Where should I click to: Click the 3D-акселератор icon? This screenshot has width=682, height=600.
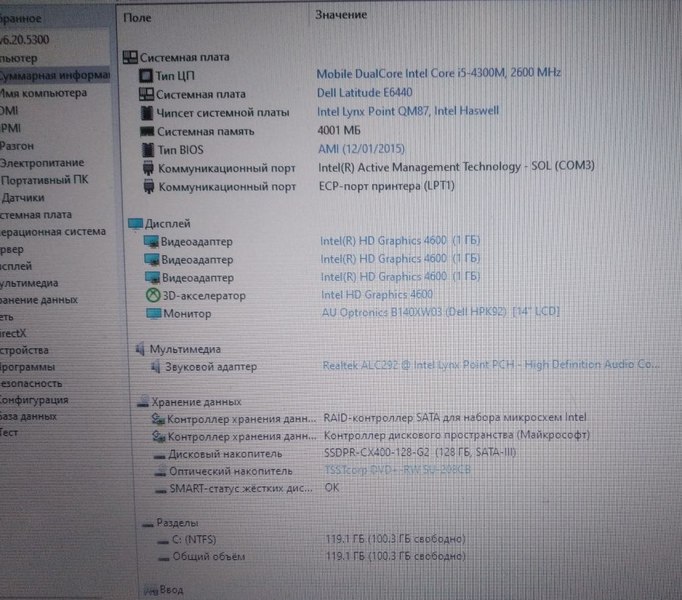pos(152,295)
